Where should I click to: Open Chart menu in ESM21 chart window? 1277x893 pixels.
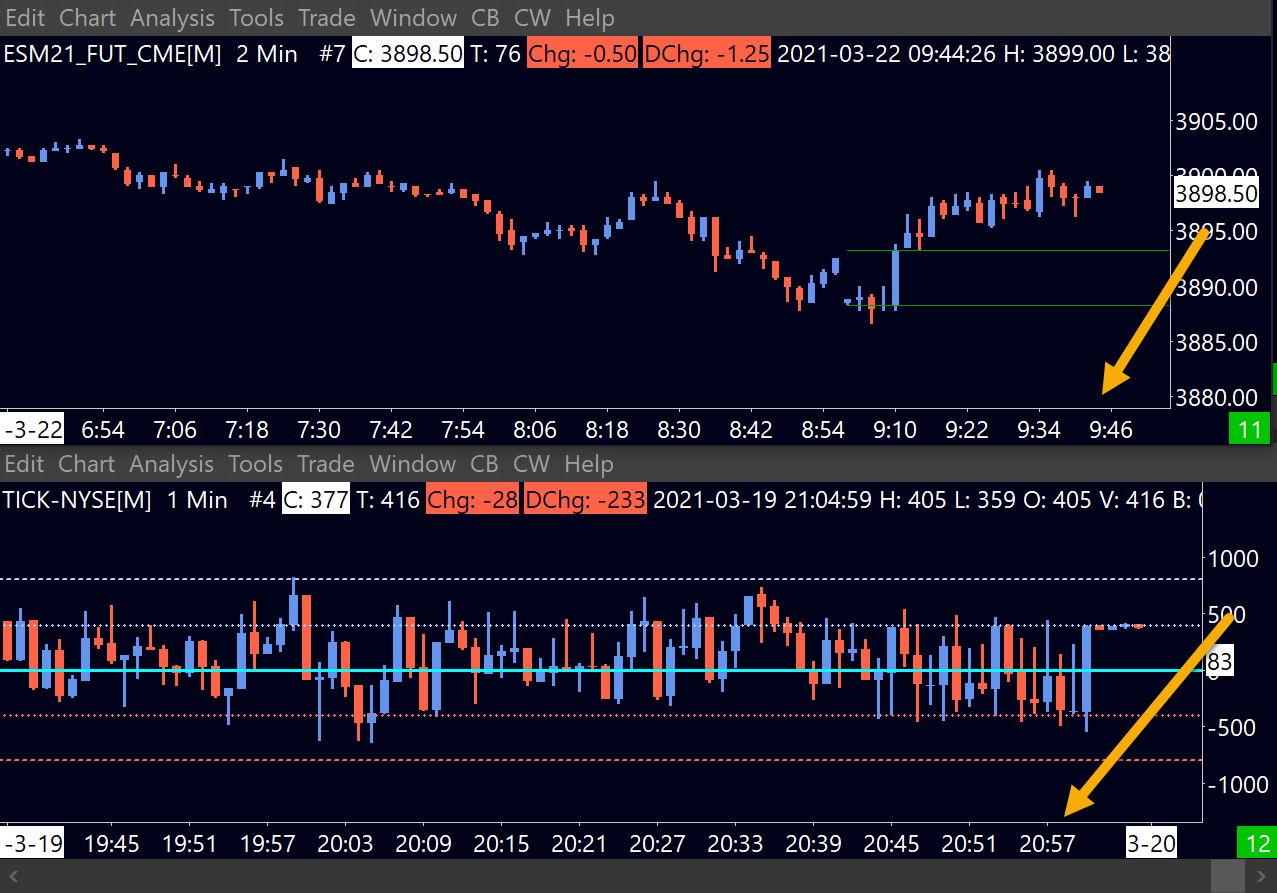click(87, 18)
